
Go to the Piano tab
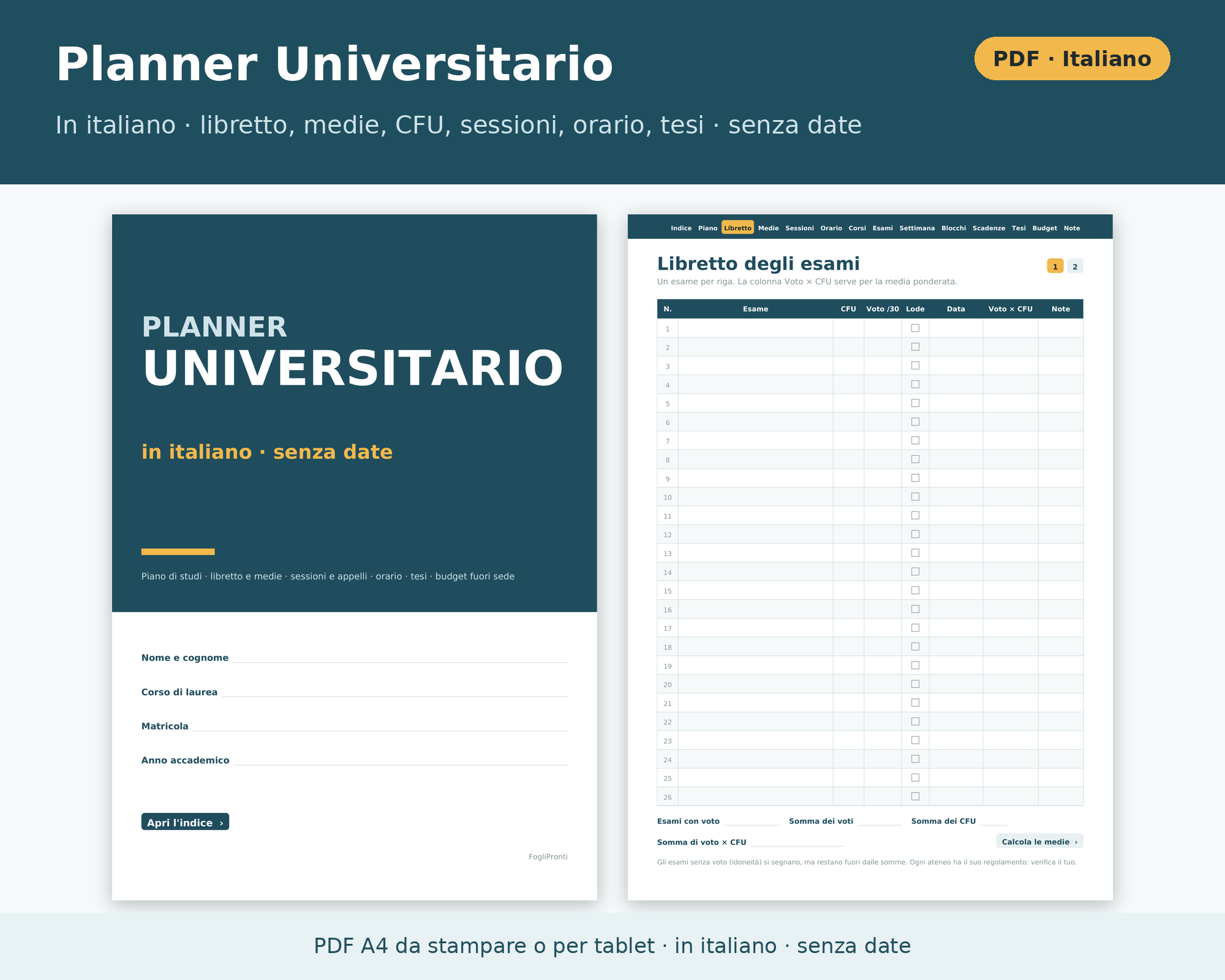tap(707, 228)
